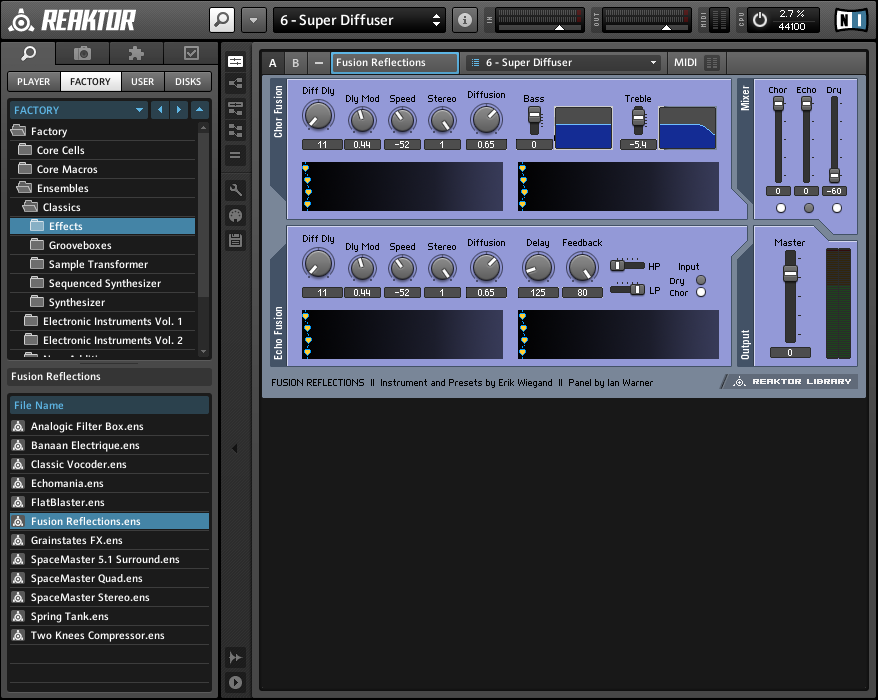This screenshot has width=878, height=700.
Task: Open the Factory root folder
Action: tap(102, 131)
